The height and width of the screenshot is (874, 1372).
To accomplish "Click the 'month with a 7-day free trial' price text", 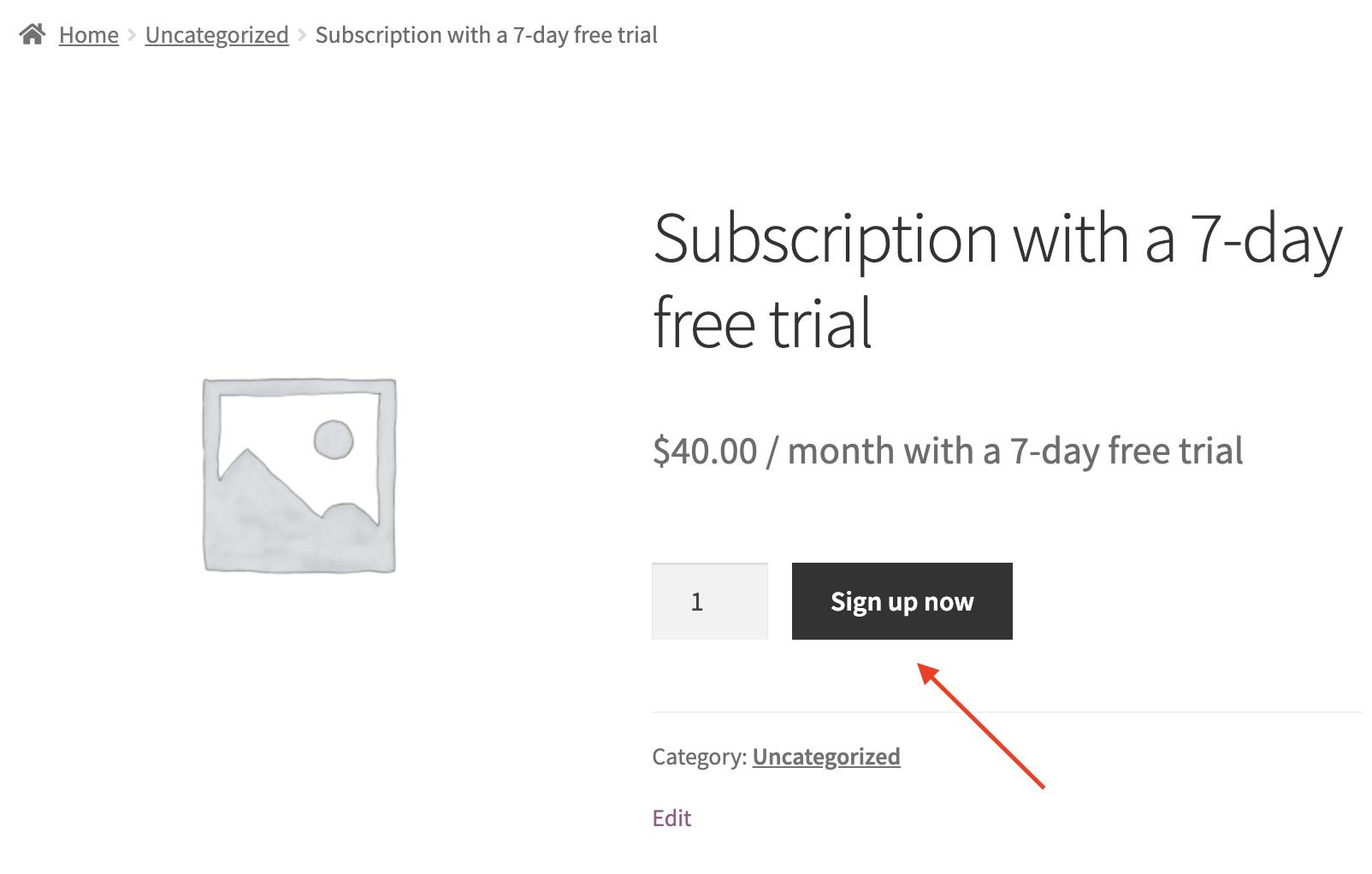I will 1015,451.
